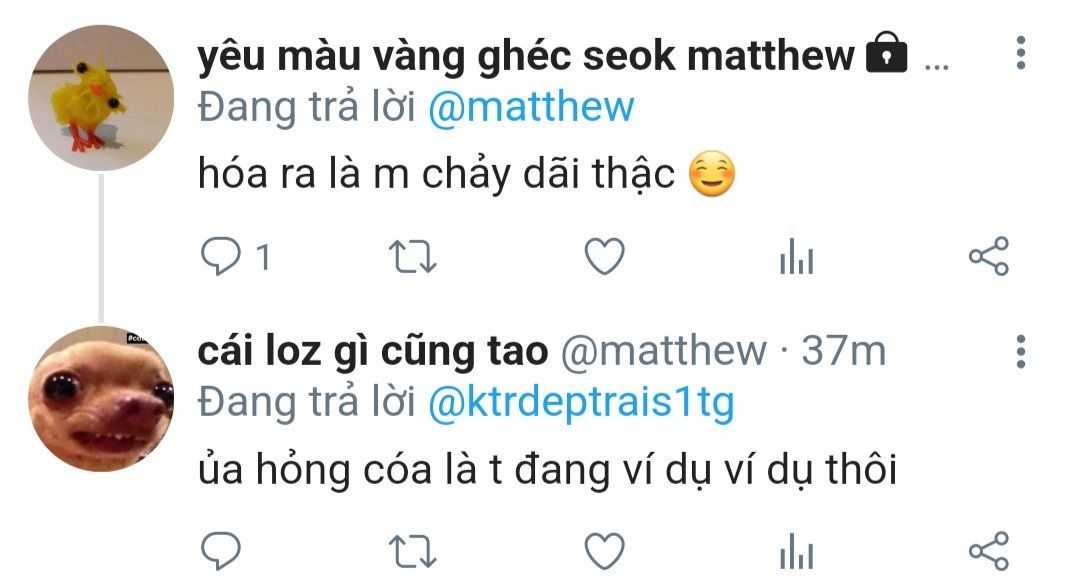1080x579 pixels.
Task: Open the @matthew mention link
Action: [531, 107]
